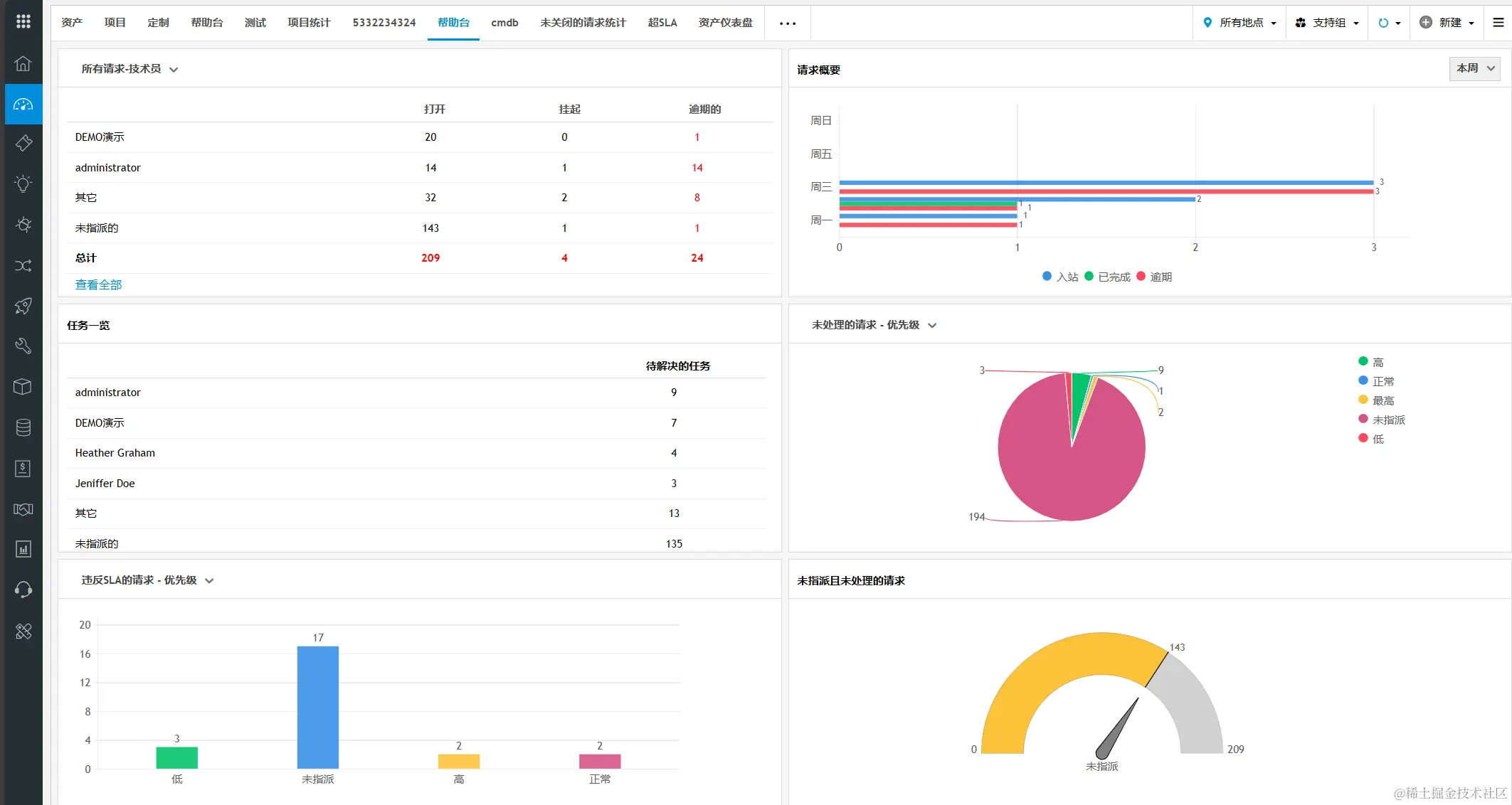Switch to the cmdb dashboard tab

tap(504, 23)
